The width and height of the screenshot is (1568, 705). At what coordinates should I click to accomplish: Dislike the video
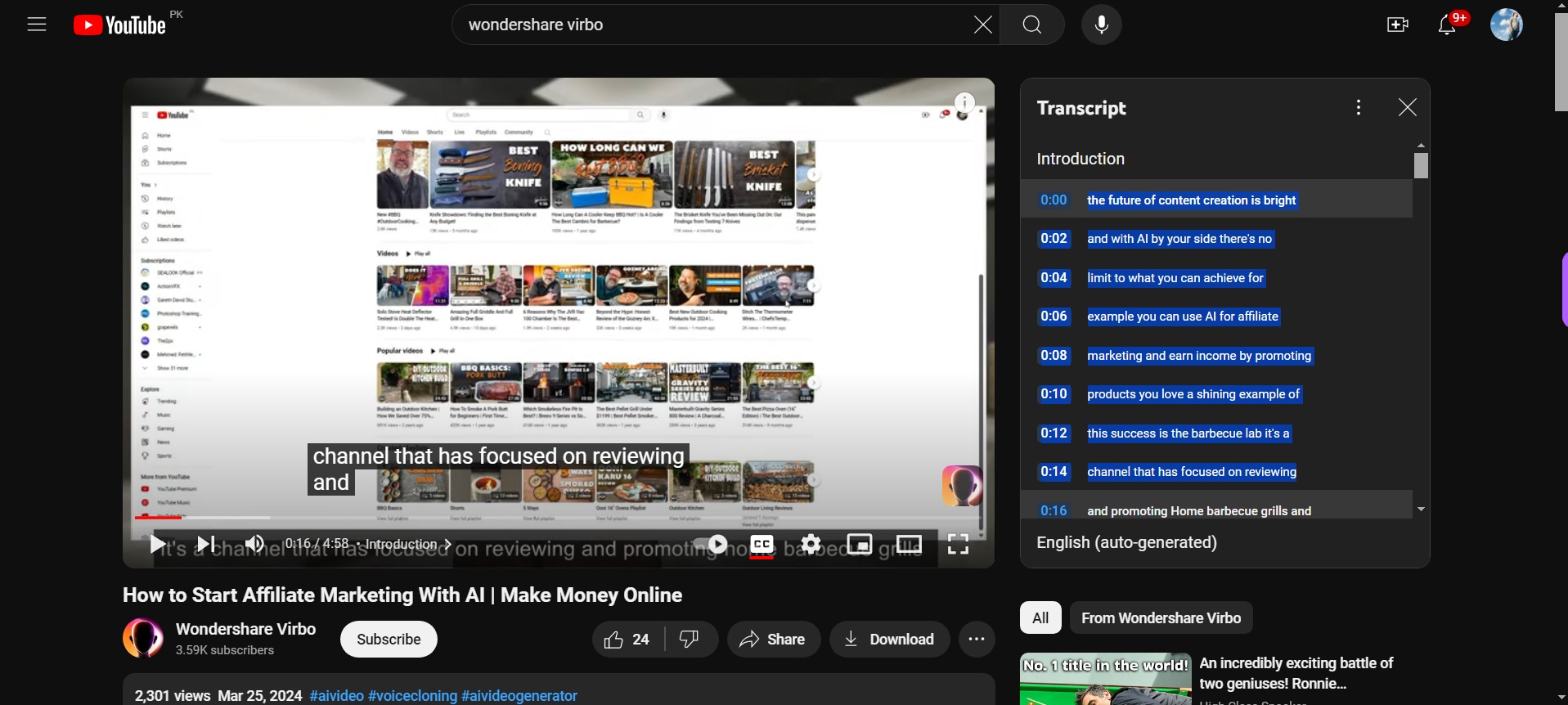(691, 640)
